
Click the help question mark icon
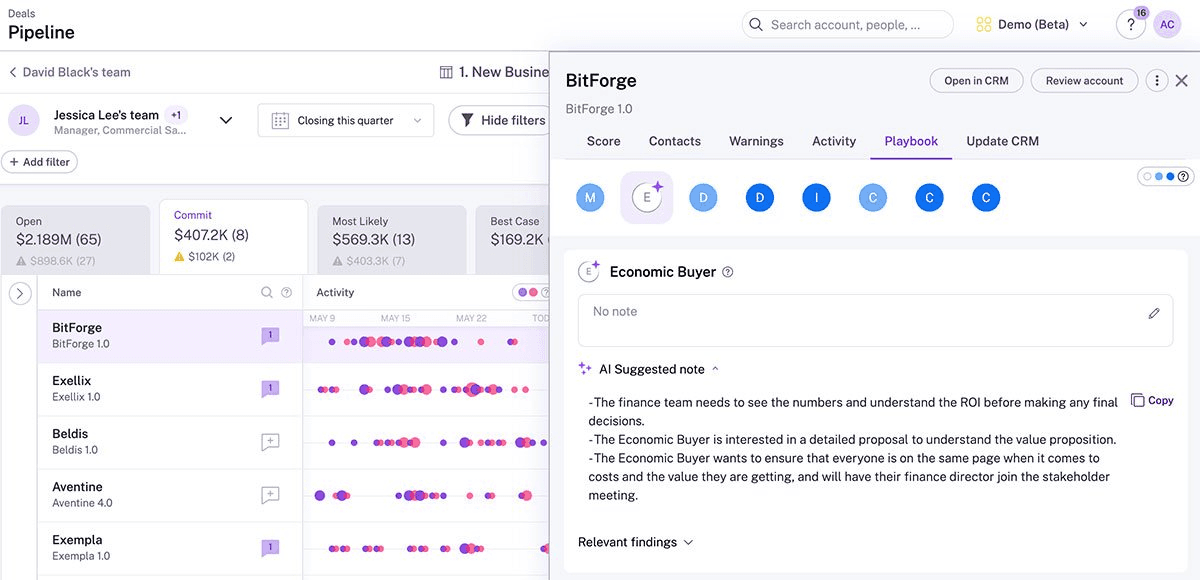pyautogui.click(x=1130, y=25)
